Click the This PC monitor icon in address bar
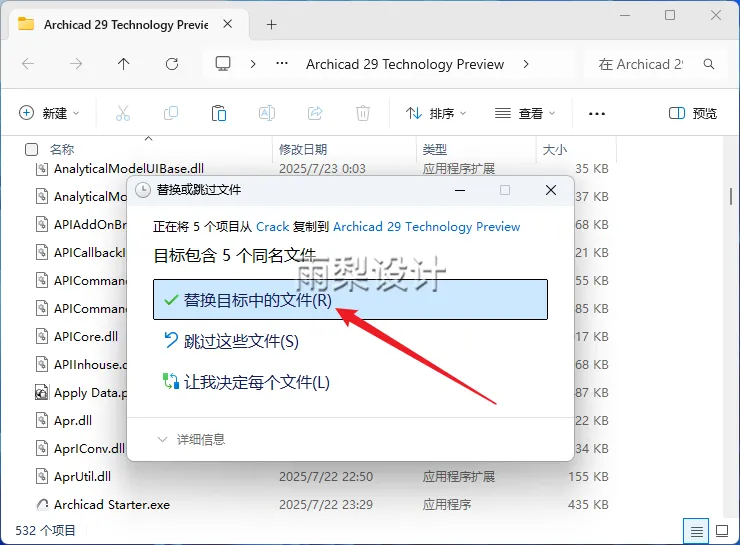740x545 pixels. point(223,64)
